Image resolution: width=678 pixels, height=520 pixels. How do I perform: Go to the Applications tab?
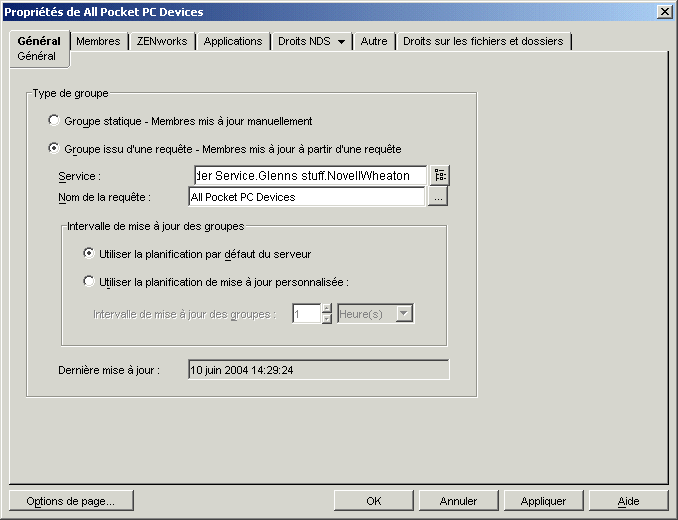coord(233,41)
